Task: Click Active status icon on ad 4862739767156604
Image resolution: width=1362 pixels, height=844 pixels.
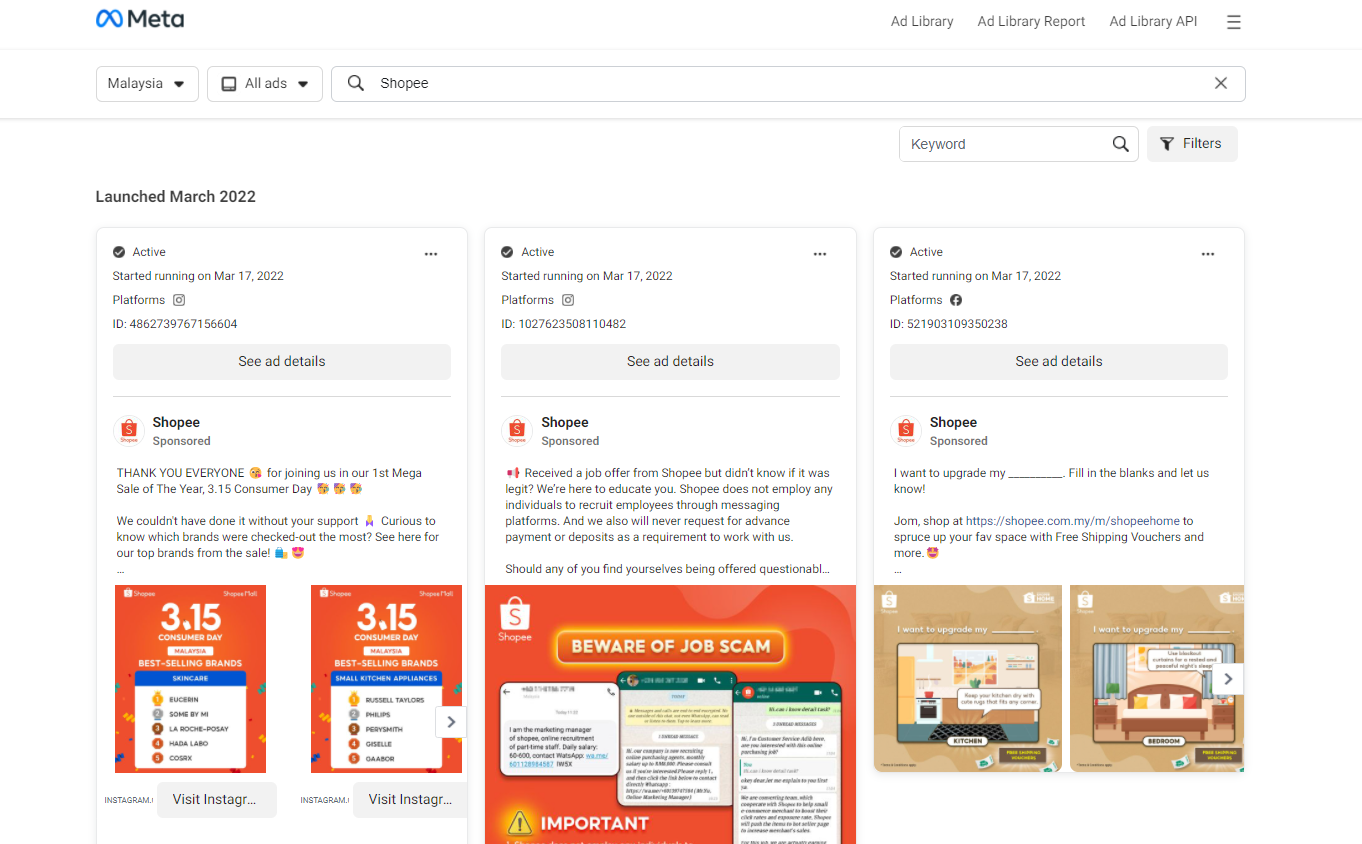Action: click(x=119, y=252)
